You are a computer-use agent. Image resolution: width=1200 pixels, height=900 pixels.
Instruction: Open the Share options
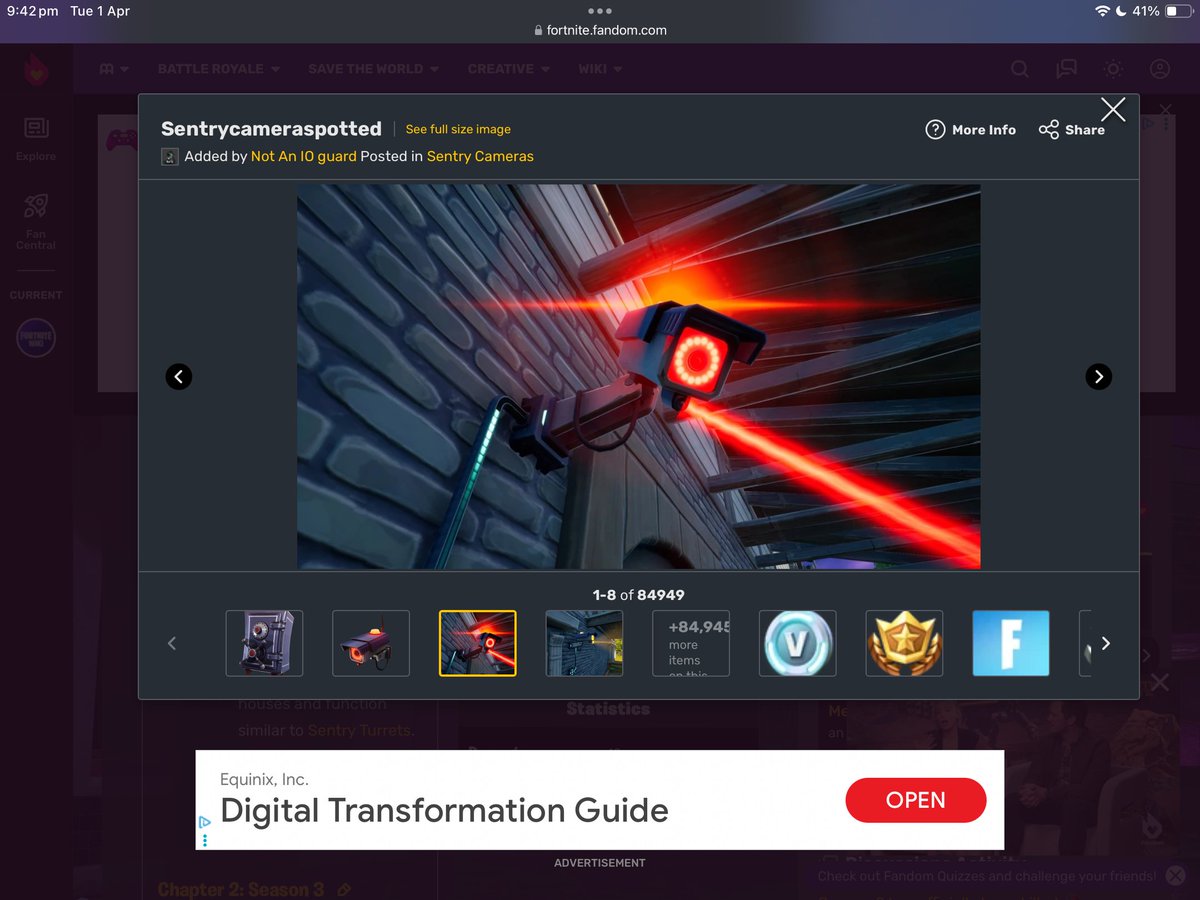1071,130
